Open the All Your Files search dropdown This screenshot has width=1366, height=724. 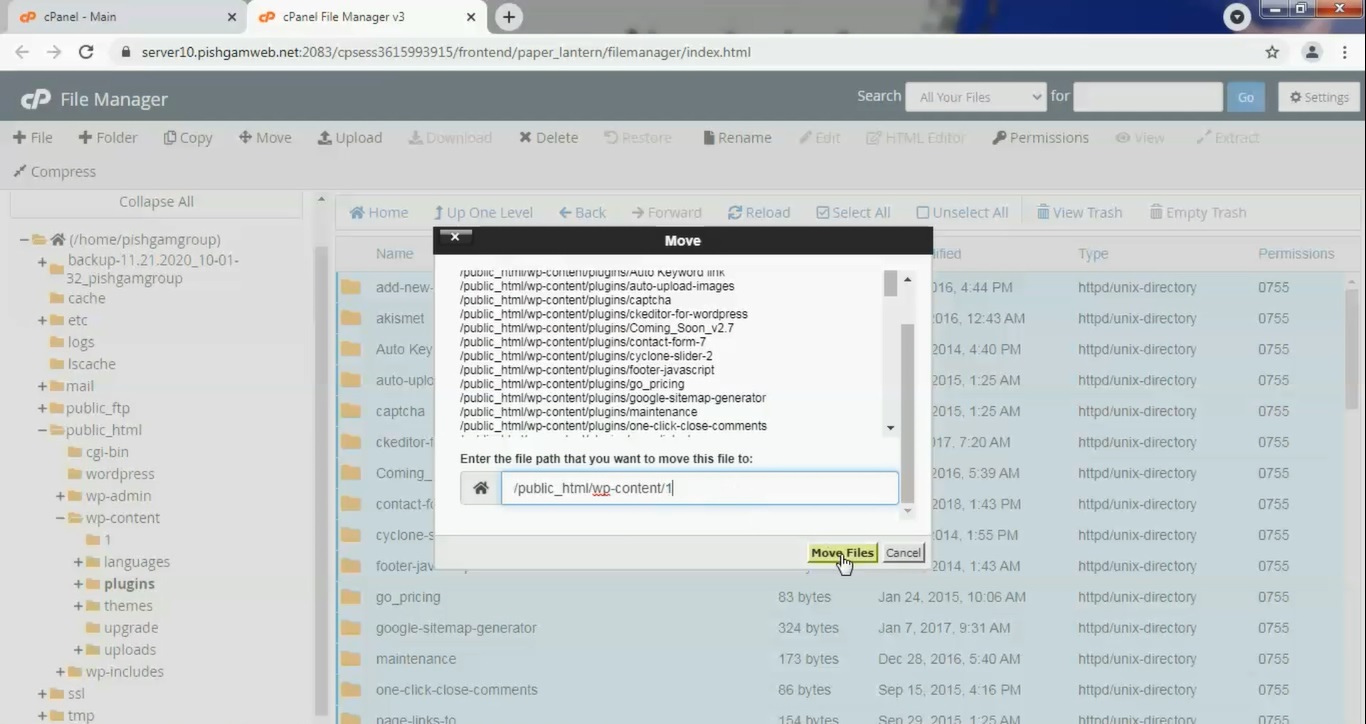(976, 97)
